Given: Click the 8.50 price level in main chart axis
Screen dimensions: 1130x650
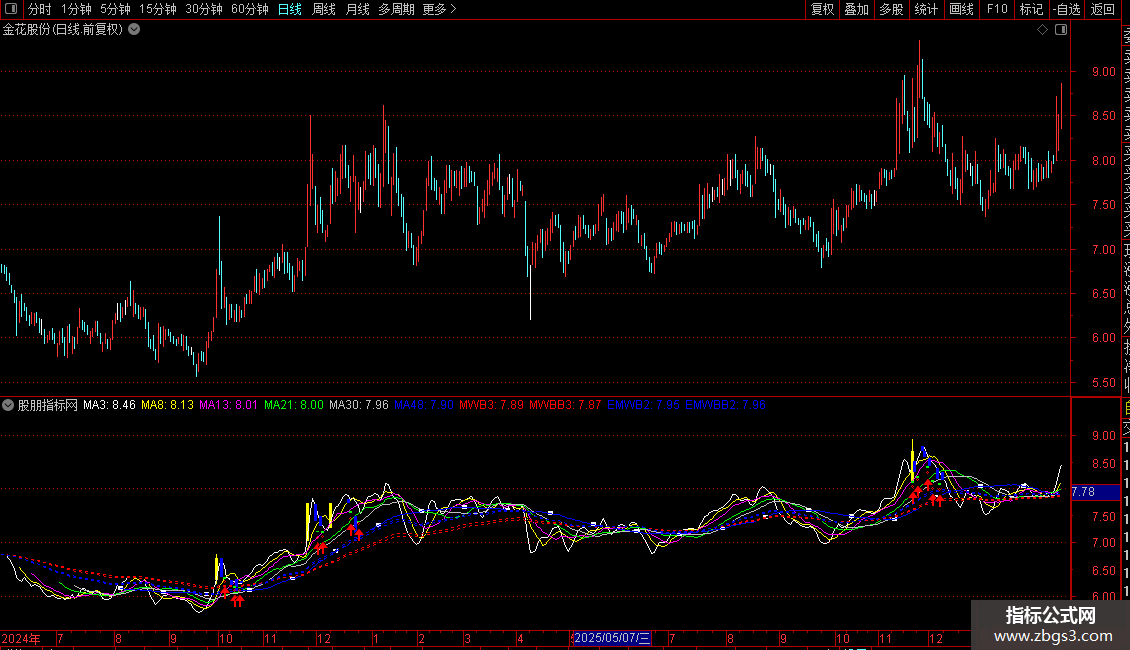Looking at the screenshot, I should point(1103,116).
